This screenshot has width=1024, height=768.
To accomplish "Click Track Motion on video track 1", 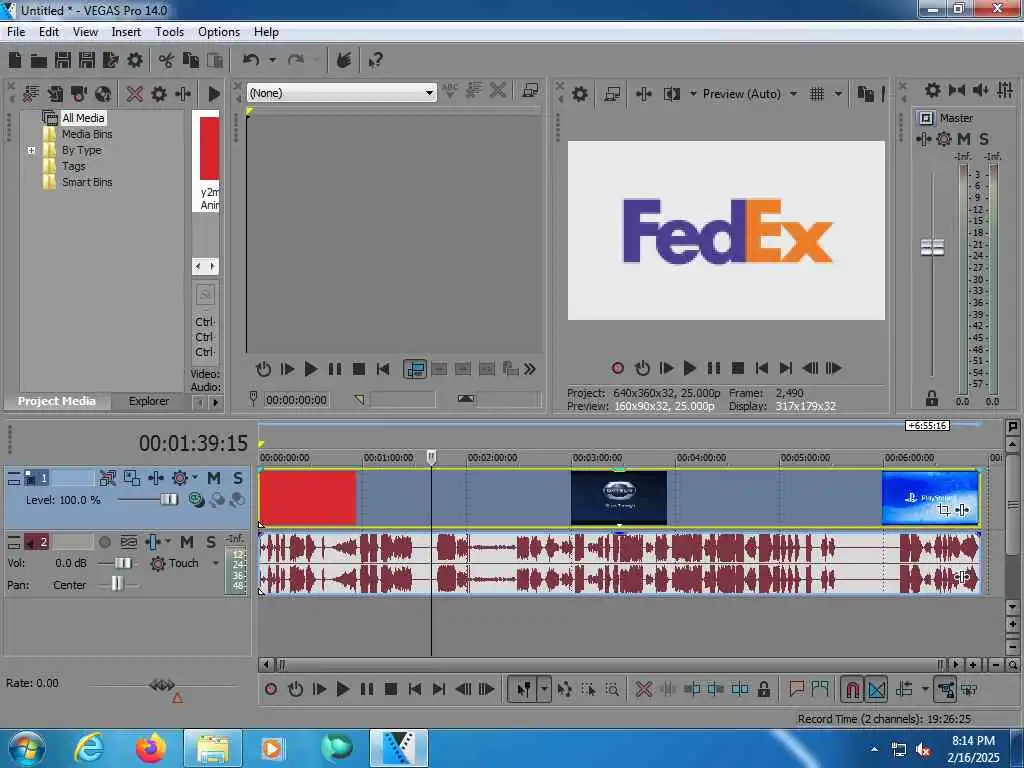I will click(132, 478).
